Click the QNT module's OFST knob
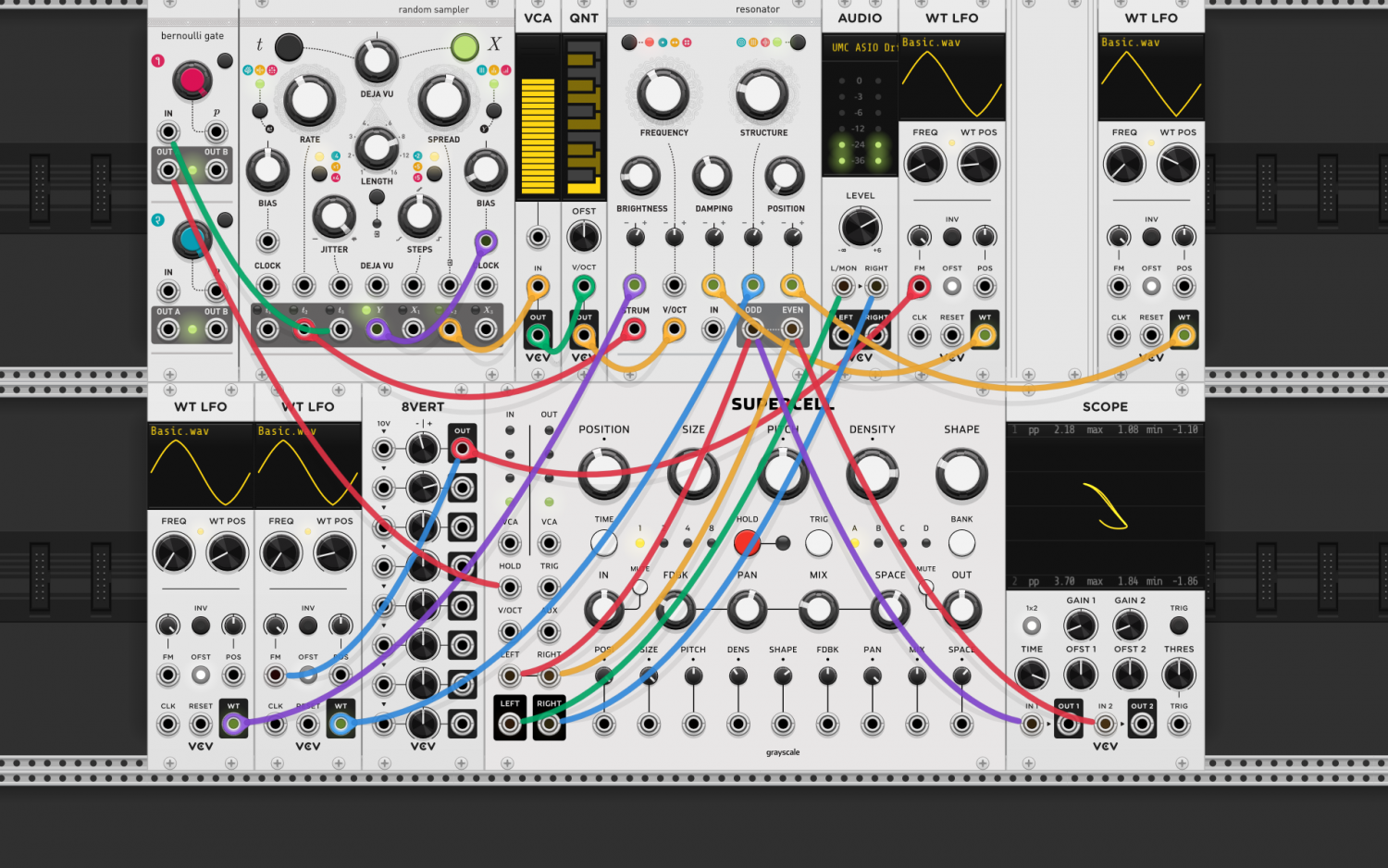 tap(584, 237)
